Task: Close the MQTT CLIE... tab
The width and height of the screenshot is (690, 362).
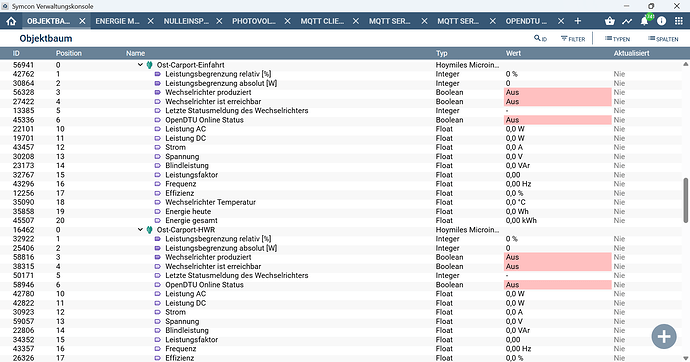Action: pyautogui.click(x=356, y=21)
